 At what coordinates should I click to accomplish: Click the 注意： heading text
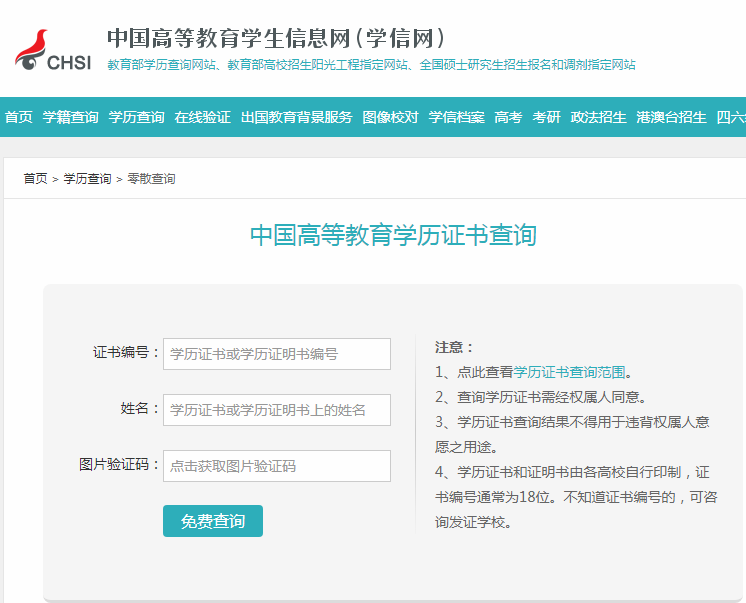tap(454, 347)
